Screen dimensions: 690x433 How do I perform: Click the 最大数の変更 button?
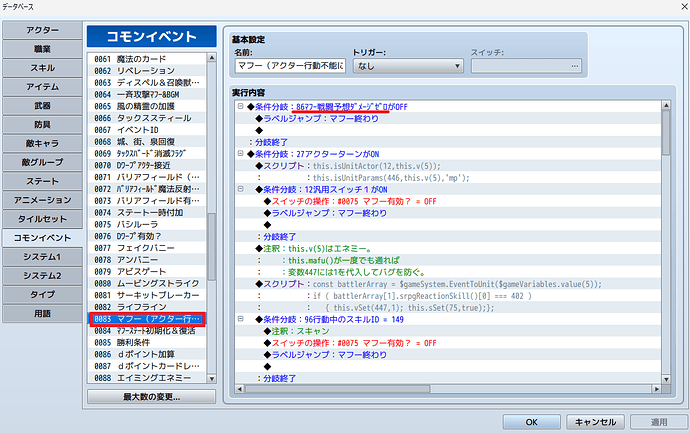coord(151,397)
